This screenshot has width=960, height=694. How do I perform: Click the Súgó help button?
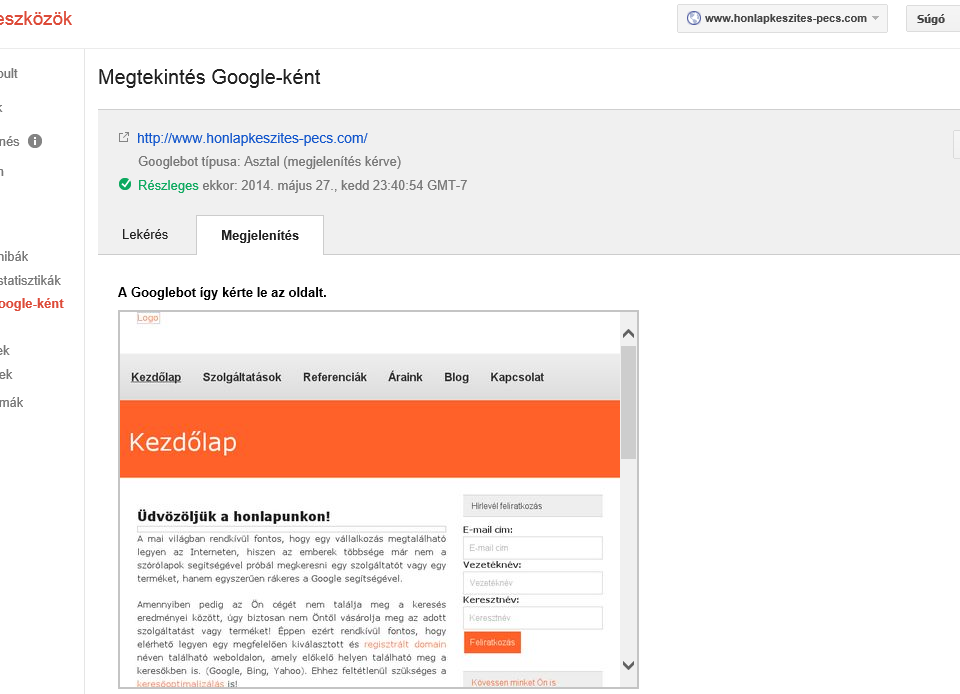point(933,18)
